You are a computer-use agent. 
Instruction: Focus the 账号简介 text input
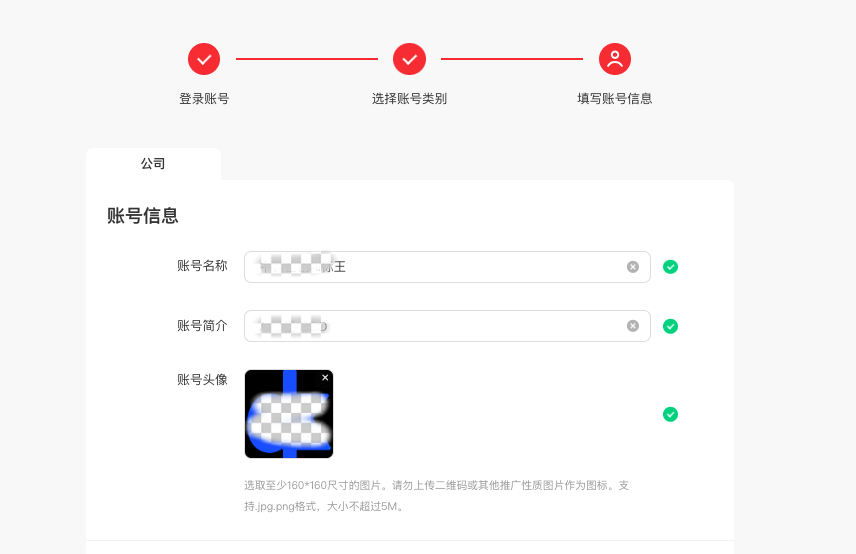click(x=447, y=326)
